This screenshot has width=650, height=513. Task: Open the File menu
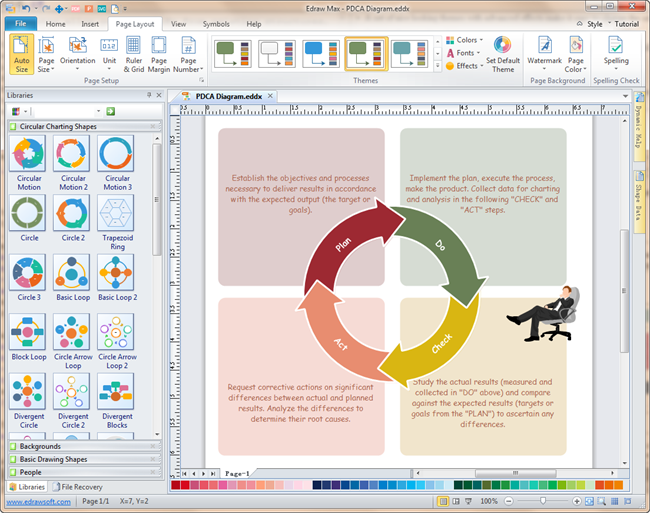click(x=21, y=23)
